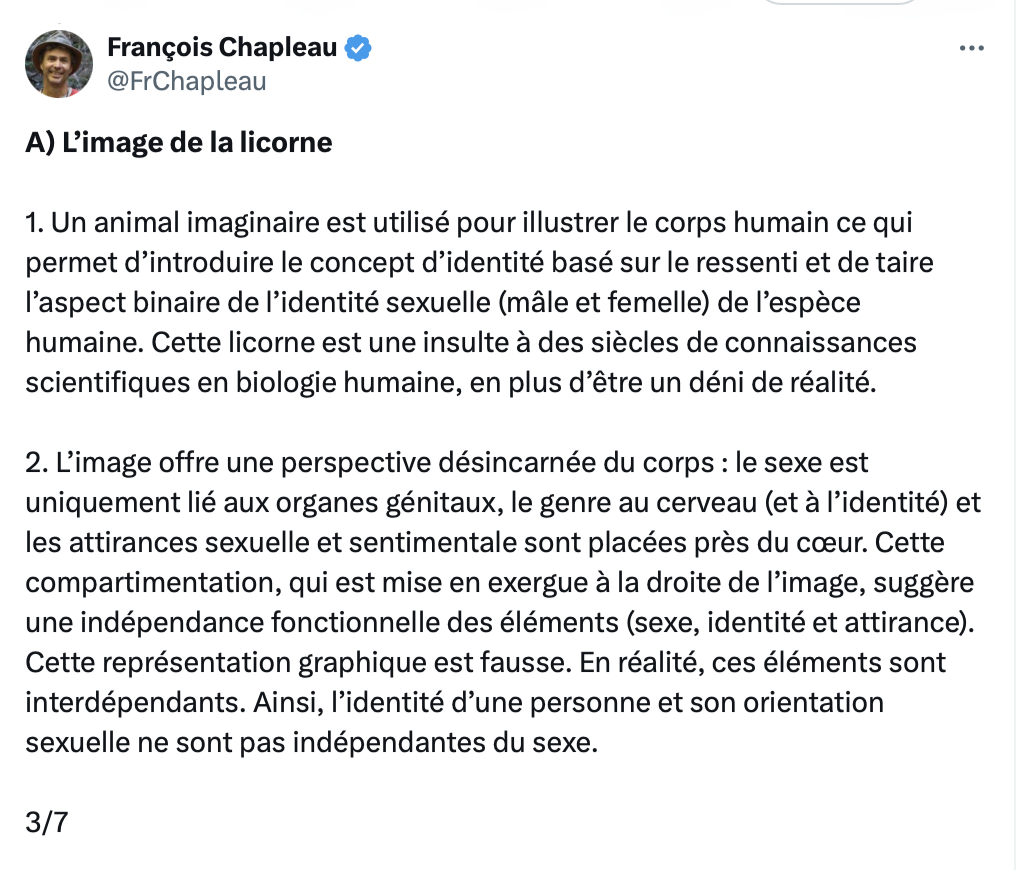
Task: Click the line "humaine. Cette licorne est une insulte"
Action: click(471, 342)
